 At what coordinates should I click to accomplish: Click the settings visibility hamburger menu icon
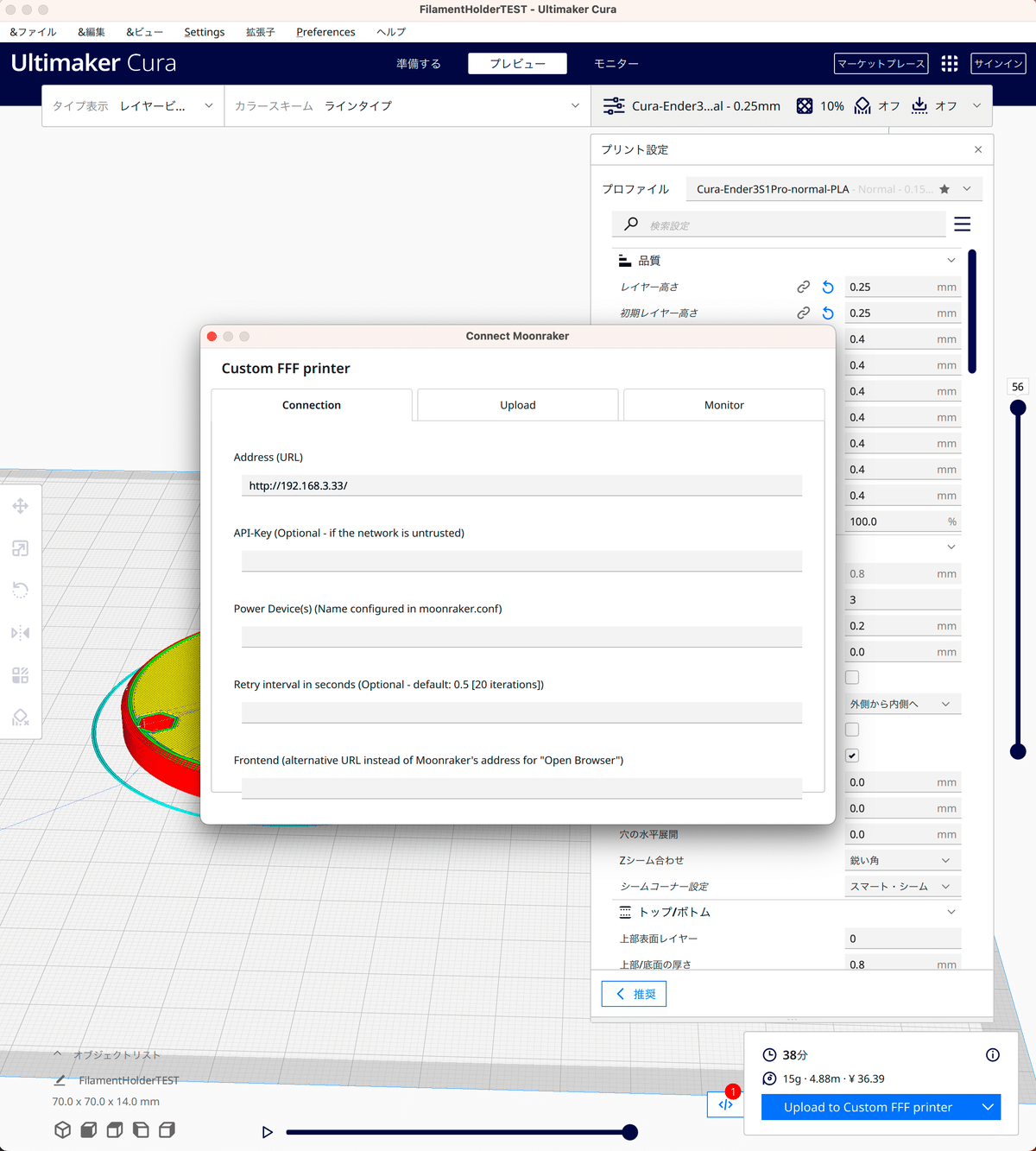(963, 225)
